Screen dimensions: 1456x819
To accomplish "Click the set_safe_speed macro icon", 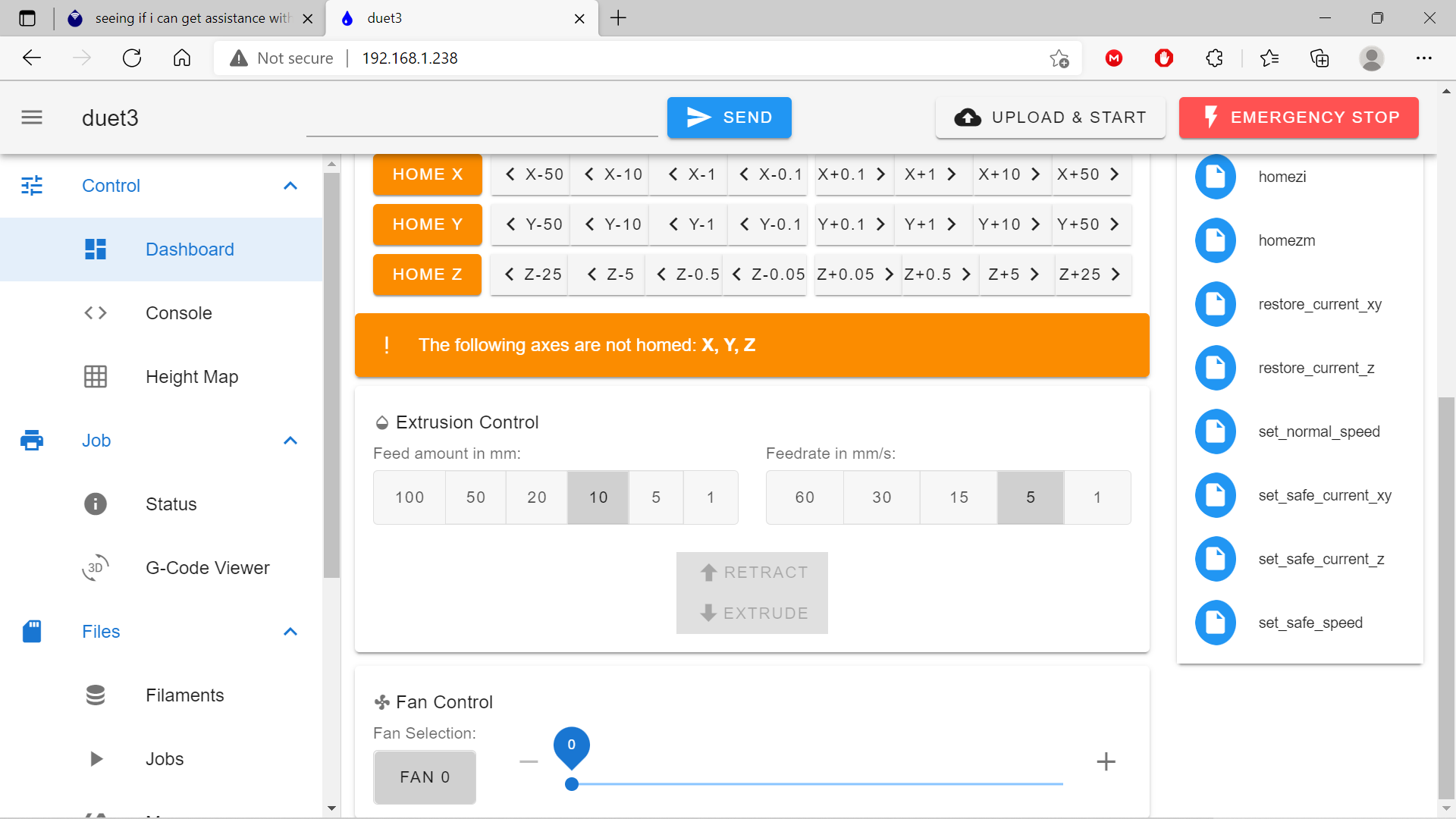I will [1215, 623].
